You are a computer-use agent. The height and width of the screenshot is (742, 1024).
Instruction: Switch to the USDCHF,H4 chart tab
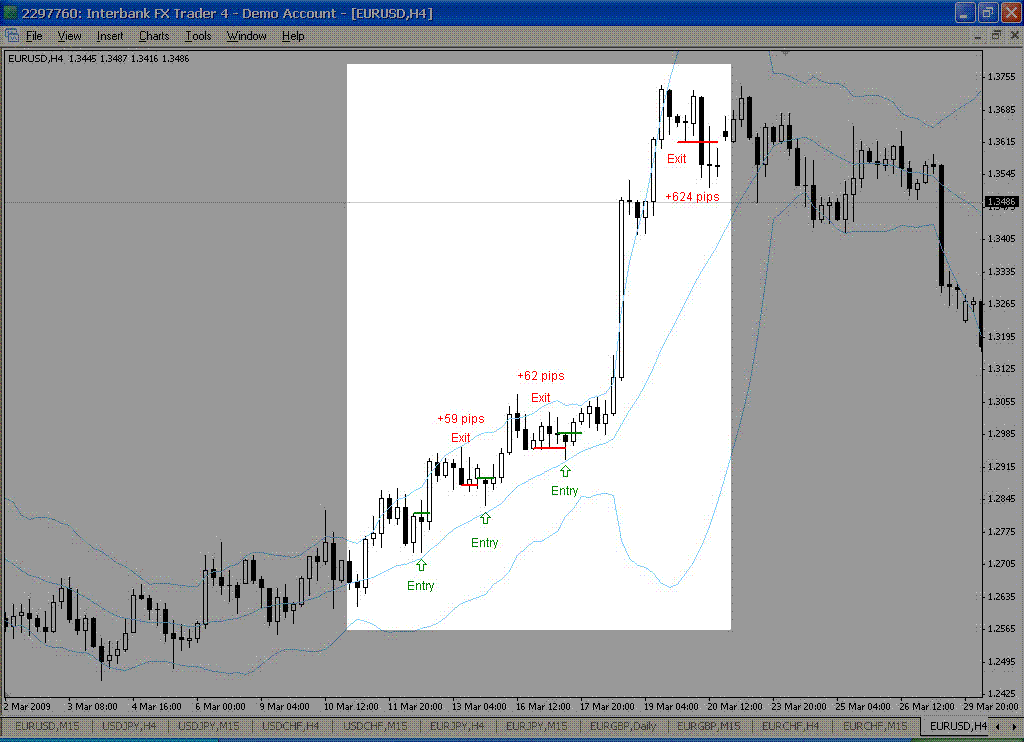point(291,726)
